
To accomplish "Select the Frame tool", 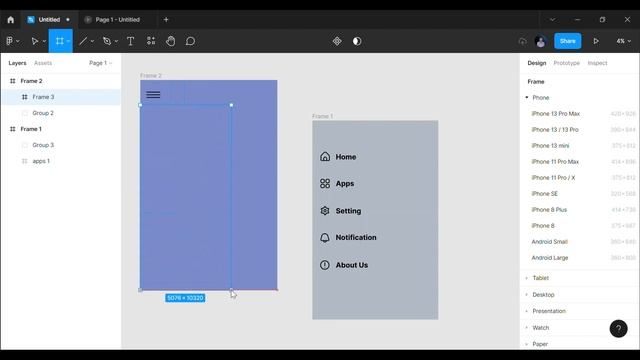I will (x=60, y=41).
